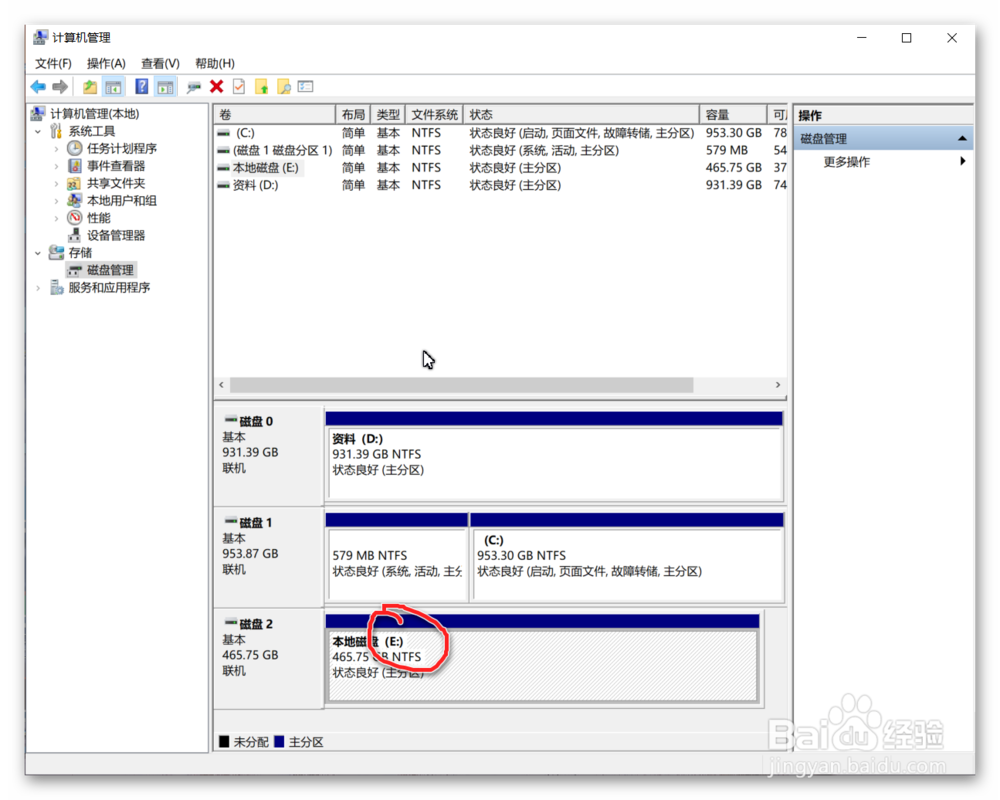
Task: Sort by the 布局 column header
Action: click(353, 114)
